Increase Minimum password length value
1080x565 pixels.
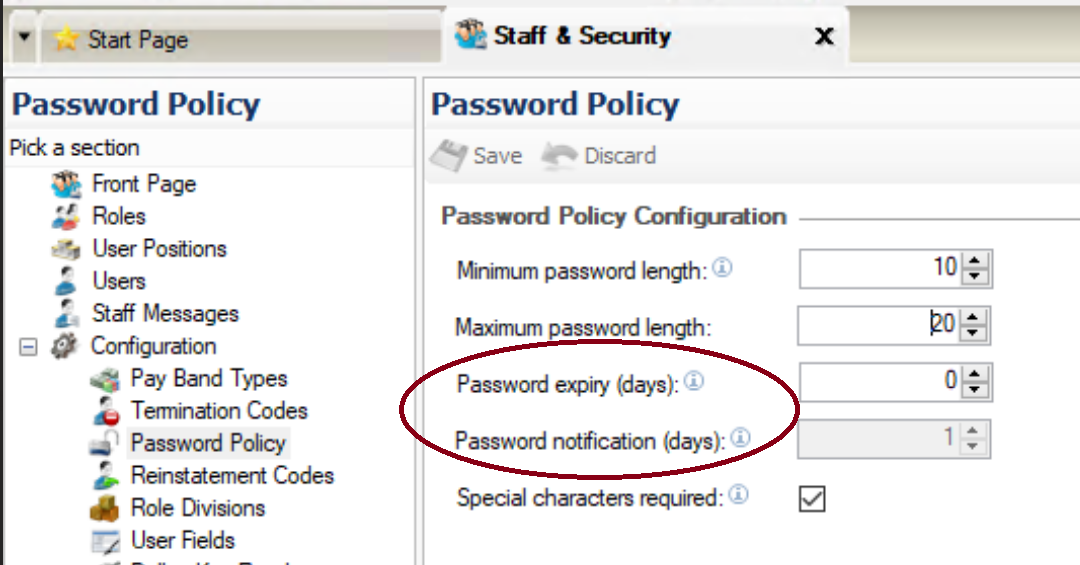[975, 261]
